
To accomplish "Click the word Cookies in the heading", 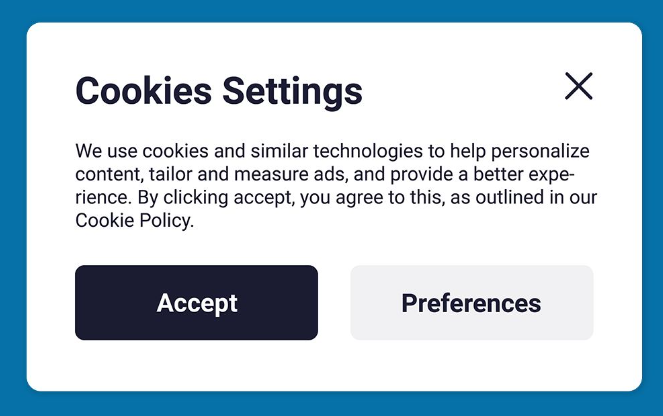I will pos(144,91).
